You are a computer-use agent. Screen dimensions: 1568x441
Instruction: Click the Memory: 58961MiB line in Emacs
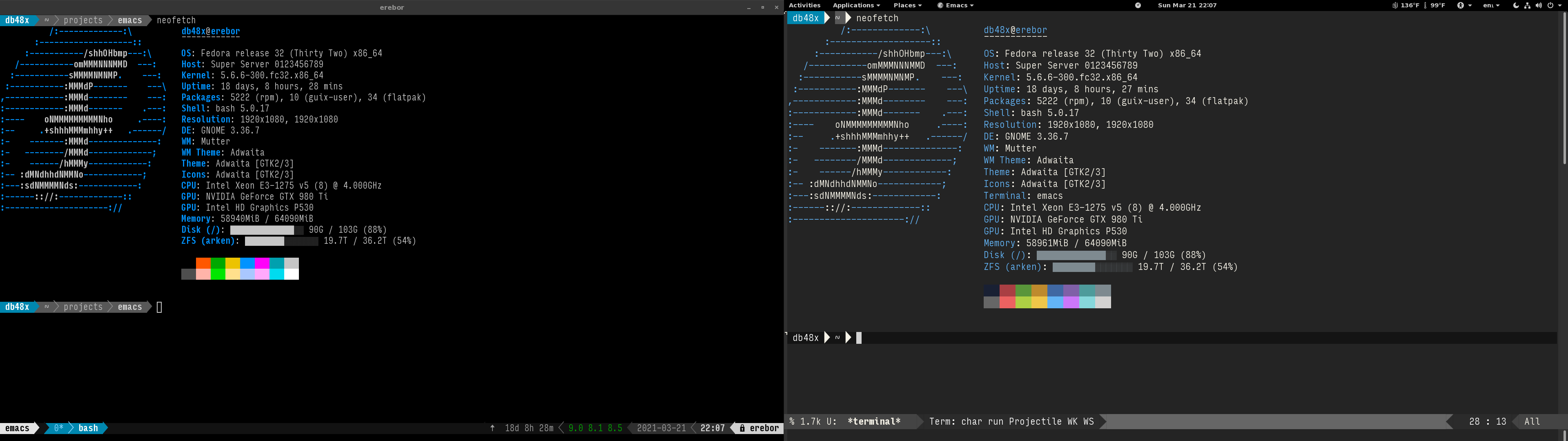click(x=1055, y=243)
